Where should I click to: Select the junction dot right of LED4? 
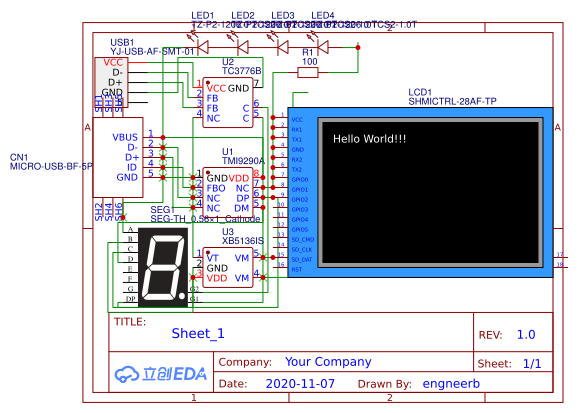point(358,47)
